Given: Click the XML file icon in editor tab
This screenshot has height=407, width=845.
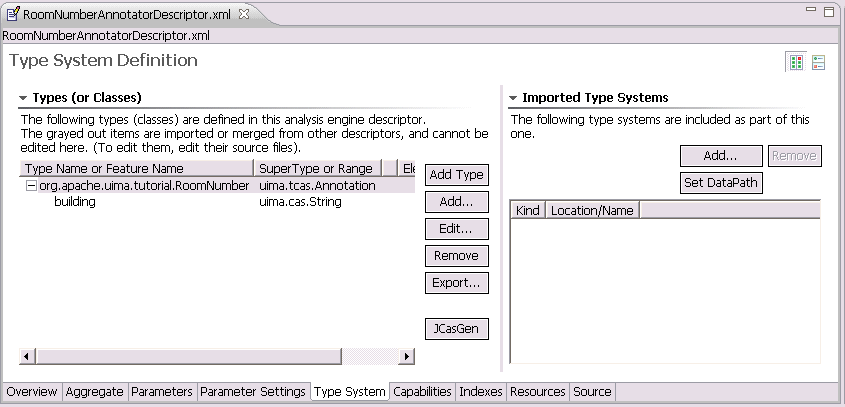Looking at the screenshot, I should [x=12, y=12].
